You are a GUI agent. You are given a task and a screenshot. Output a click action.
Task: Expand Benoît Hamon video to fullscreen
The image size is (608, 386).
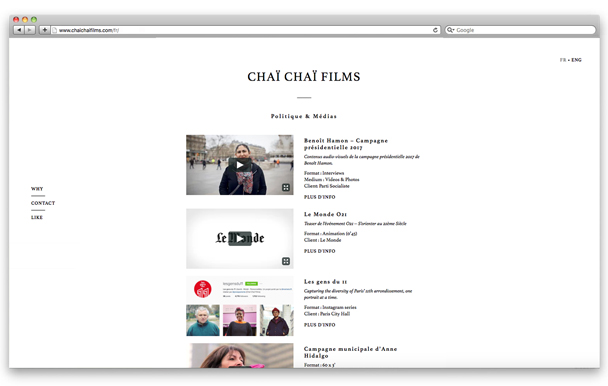point(286,188)
